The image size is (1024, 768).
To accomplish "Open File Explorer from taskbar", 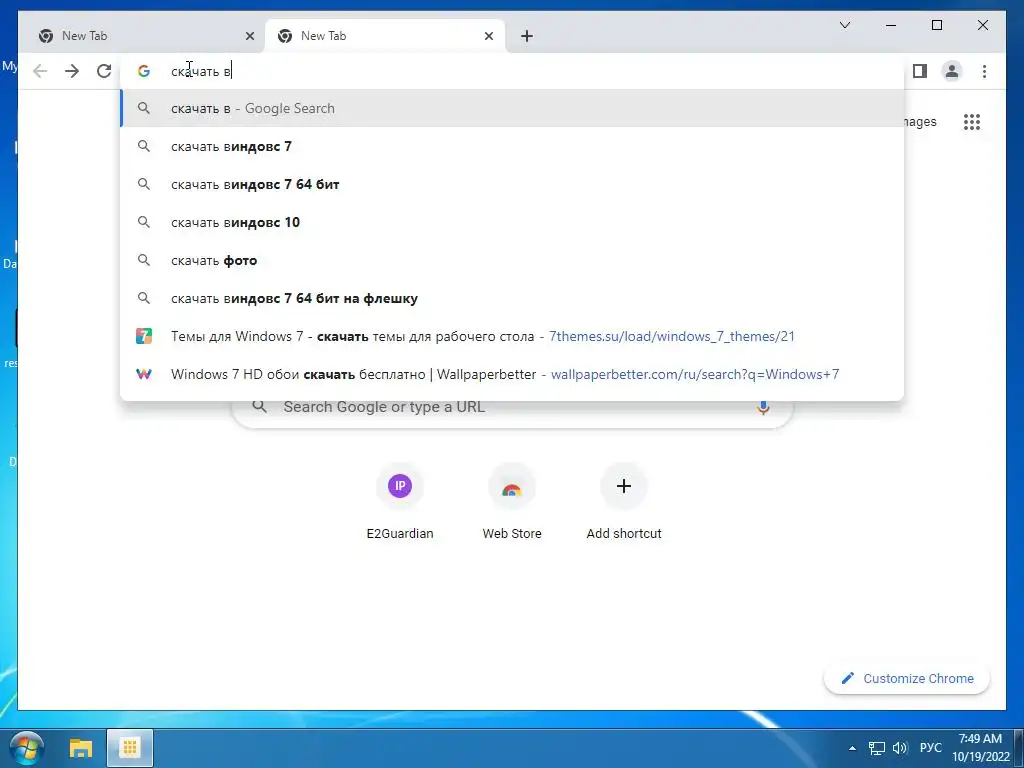I will (x=81, y=748).
